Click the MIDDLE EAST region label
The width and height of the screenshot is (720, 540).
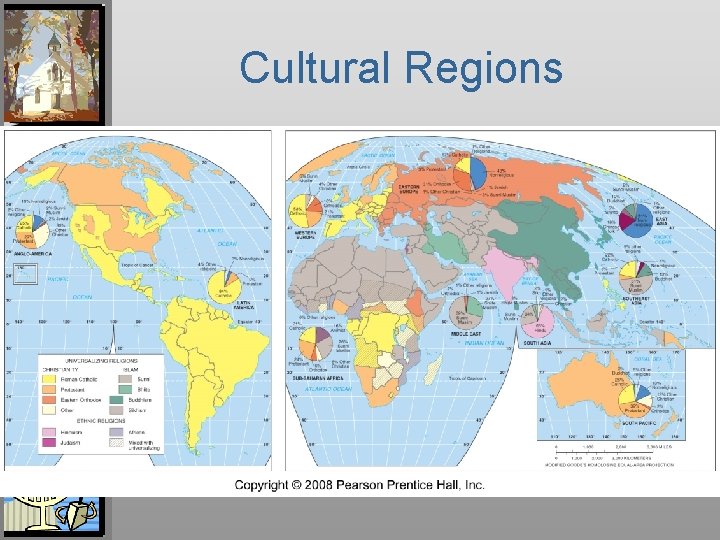466,334
